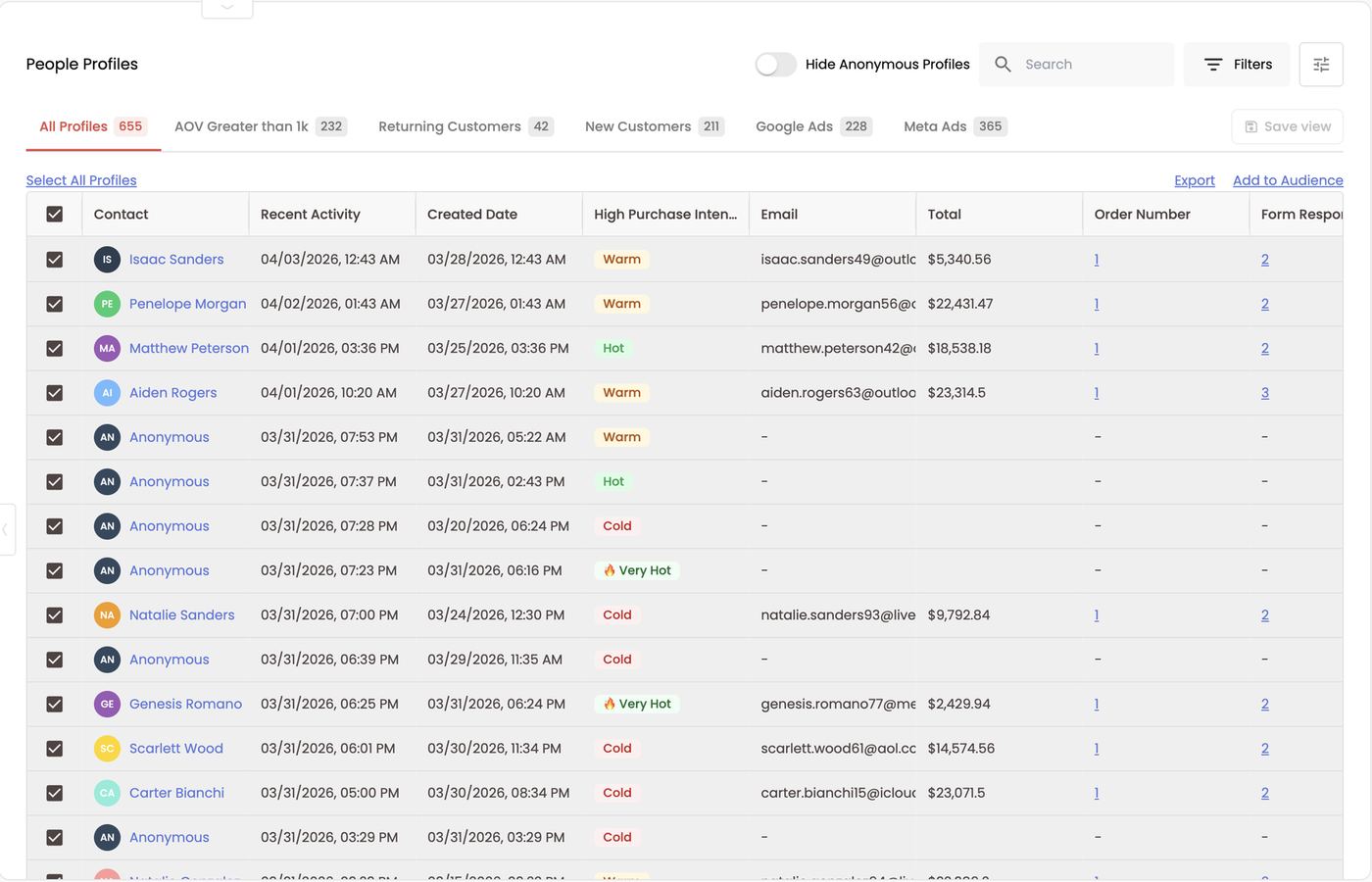This screenshot has width=1372, height=882.
Task: Click Cold badge in Scarlett Wood row
Action: 617,749
